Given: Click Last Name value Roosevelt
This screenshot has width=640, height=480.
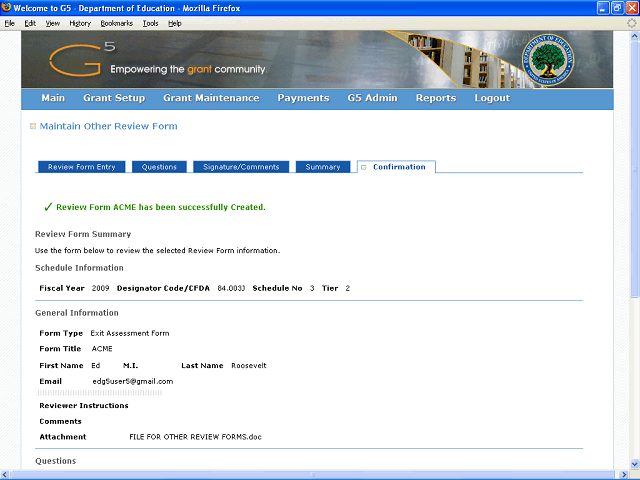Looking at the screenshot, I should click(x=249, y=366).
